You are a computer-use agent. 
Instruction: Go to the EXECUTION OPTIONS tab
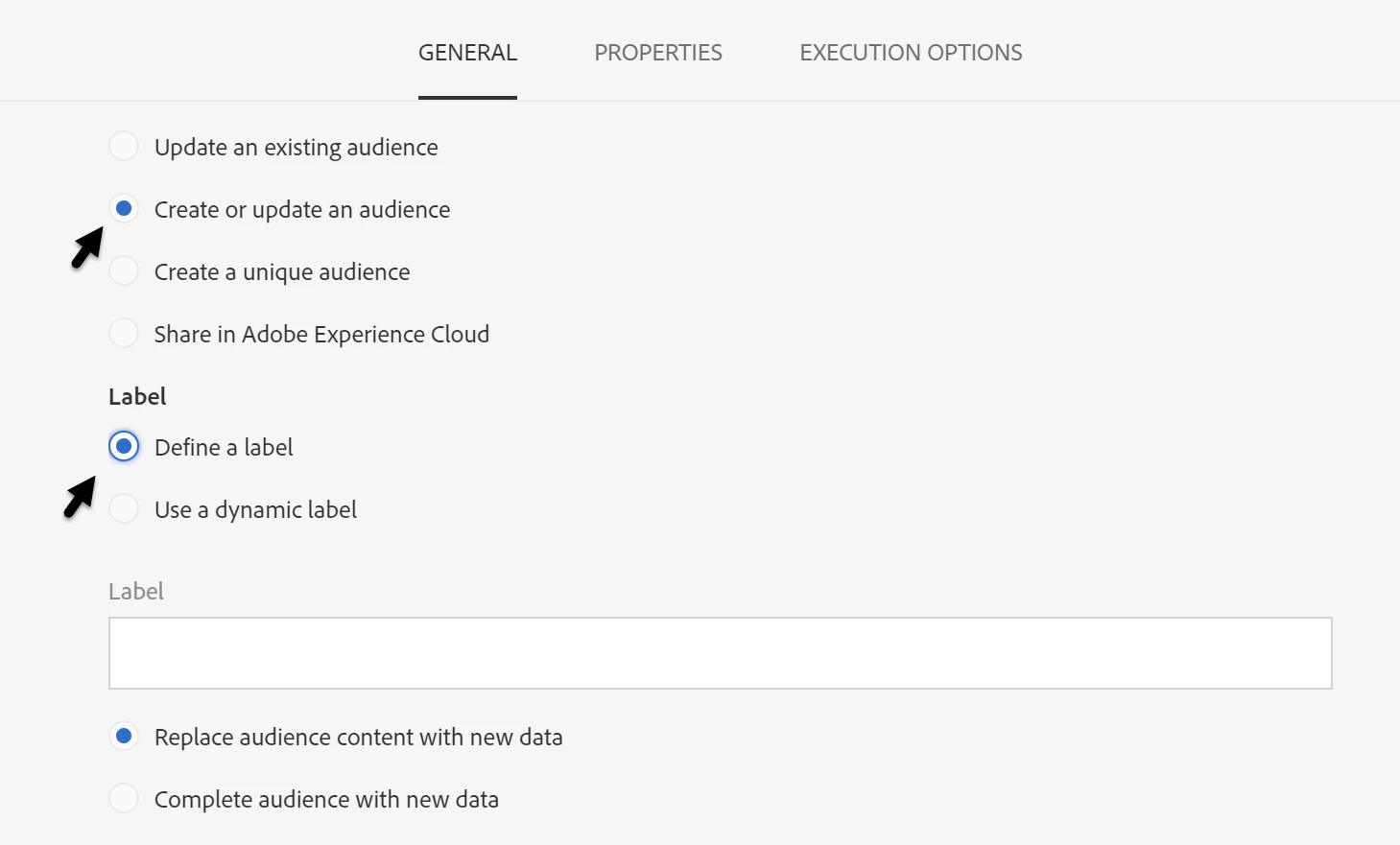coord(911,53)
